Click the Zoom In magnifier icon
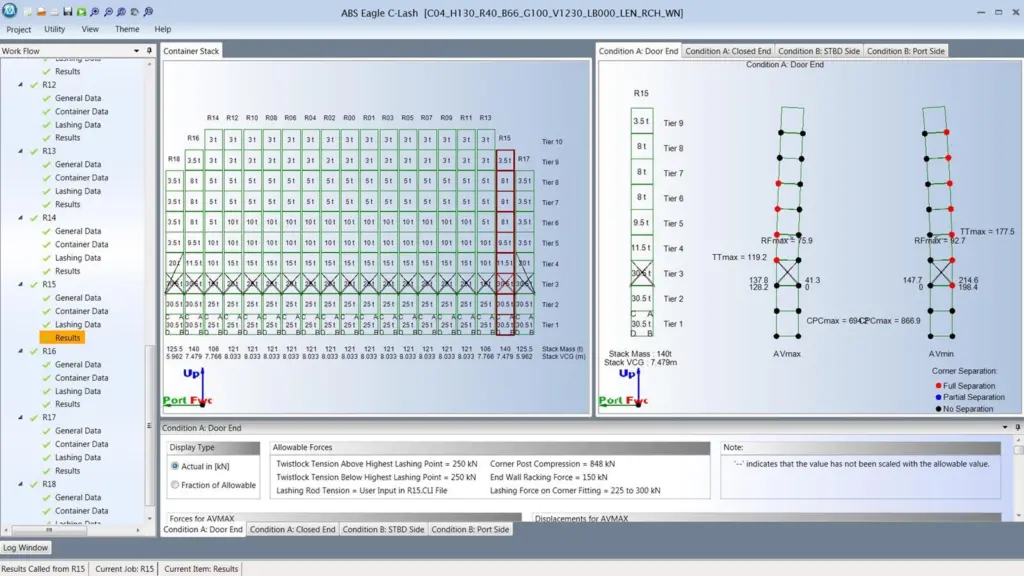 [95, 12]
